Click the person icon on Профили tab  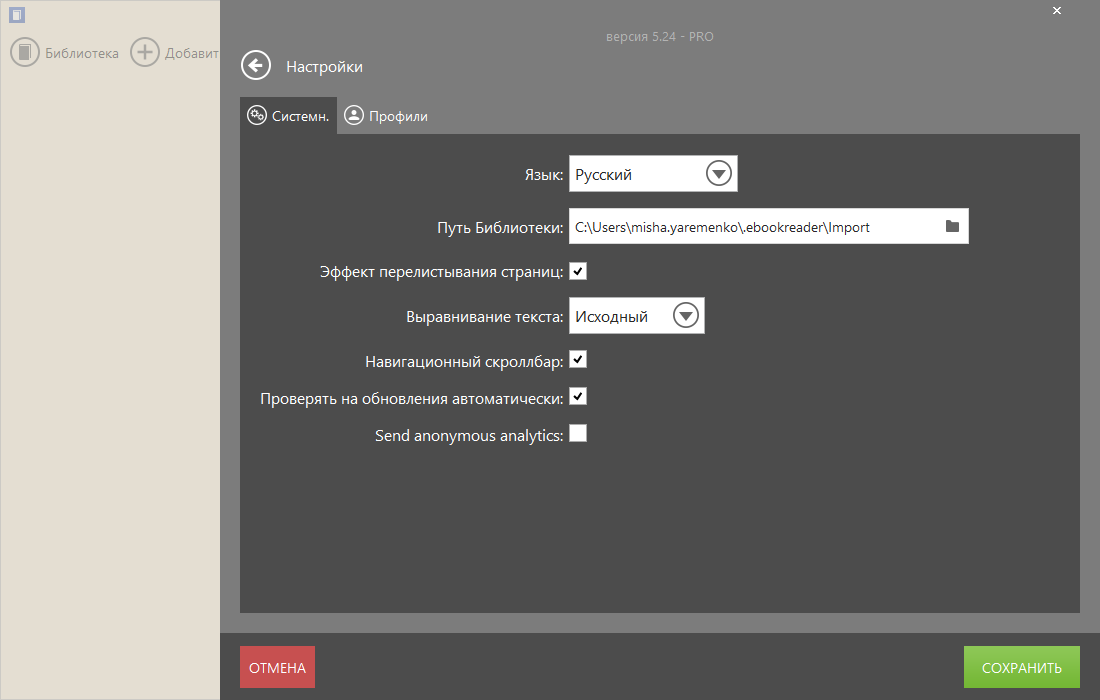(x=354, y=115)
